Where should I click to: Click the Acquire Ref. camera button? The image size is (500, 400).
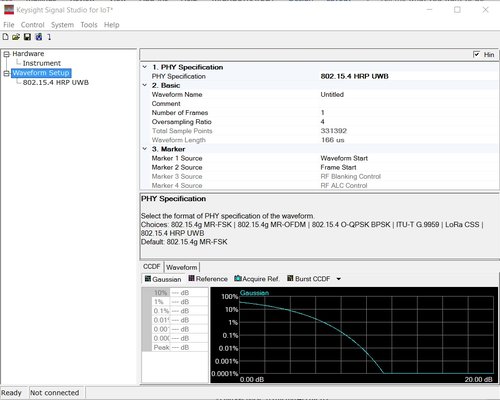(256, 279)
